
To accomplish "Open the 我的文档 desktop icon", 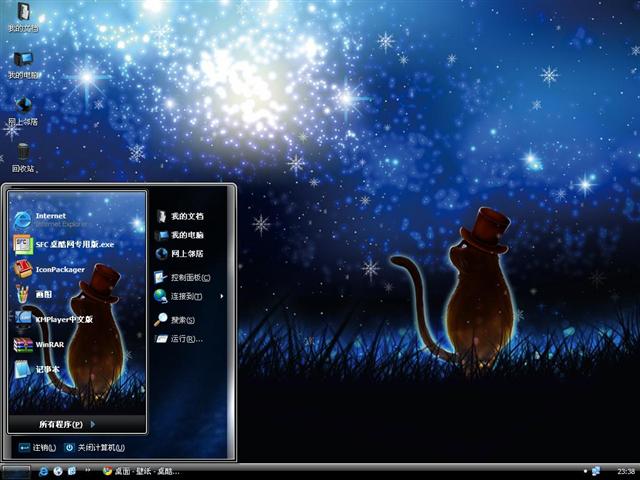I will pos(23,16).
